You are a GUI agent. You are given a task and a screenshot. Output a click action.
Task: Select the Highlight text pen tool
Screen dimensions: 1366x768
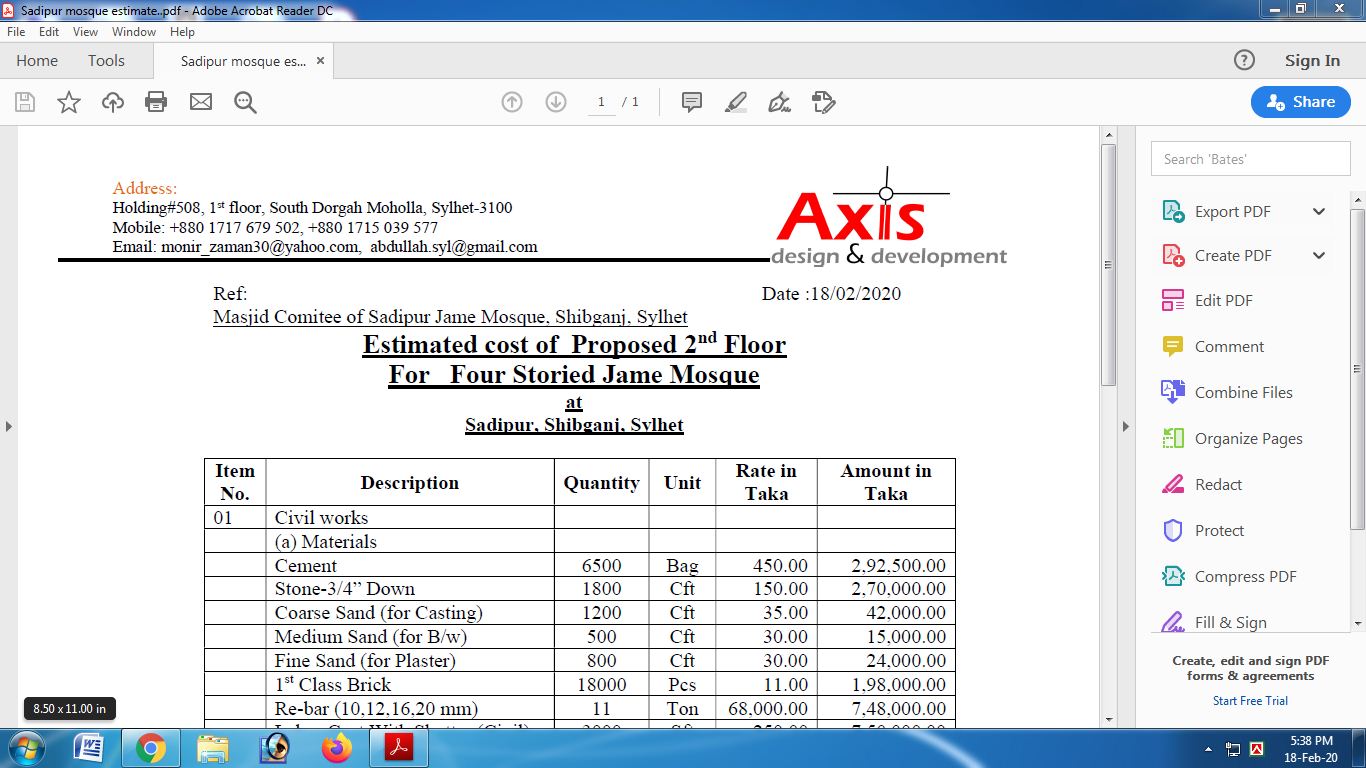[x=735, y=102]
